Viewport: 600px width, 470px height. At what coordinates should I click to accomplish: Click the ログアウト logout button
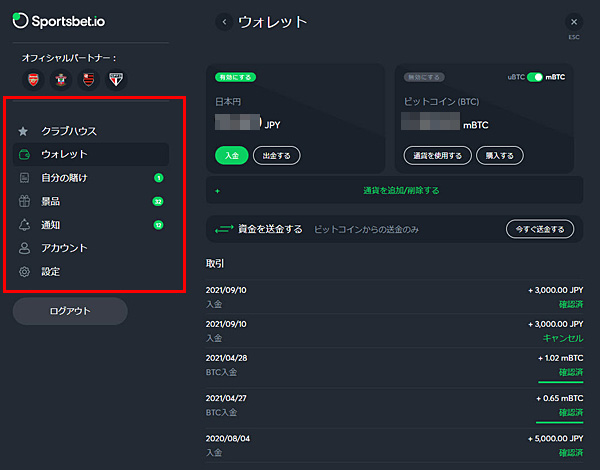tap(70, 311)
